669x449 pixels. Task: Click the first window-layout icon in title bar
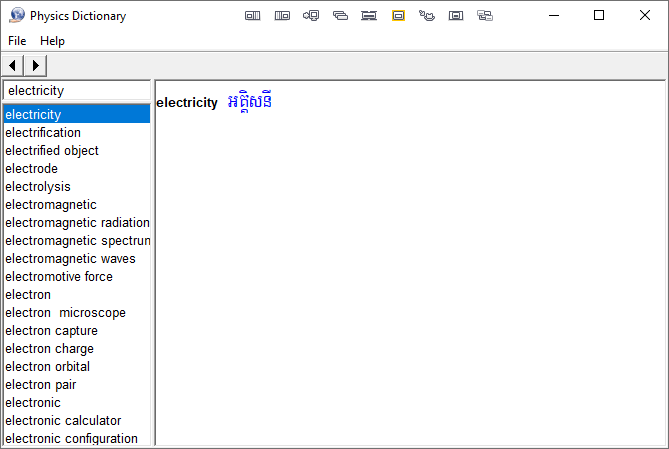(x=253, y=16)
